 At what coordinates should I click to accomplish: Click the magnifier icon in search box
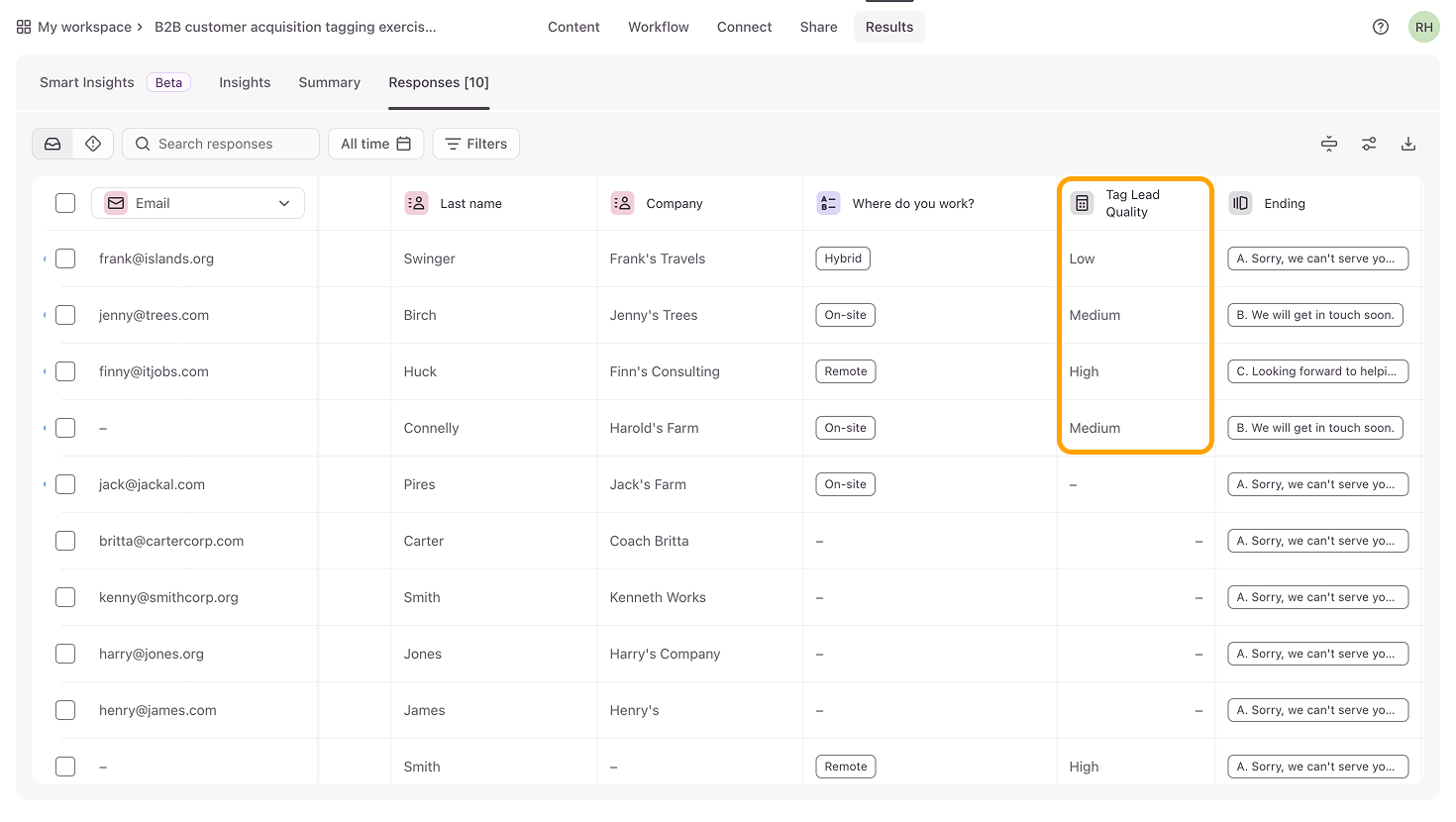click(x=143, y=144)
